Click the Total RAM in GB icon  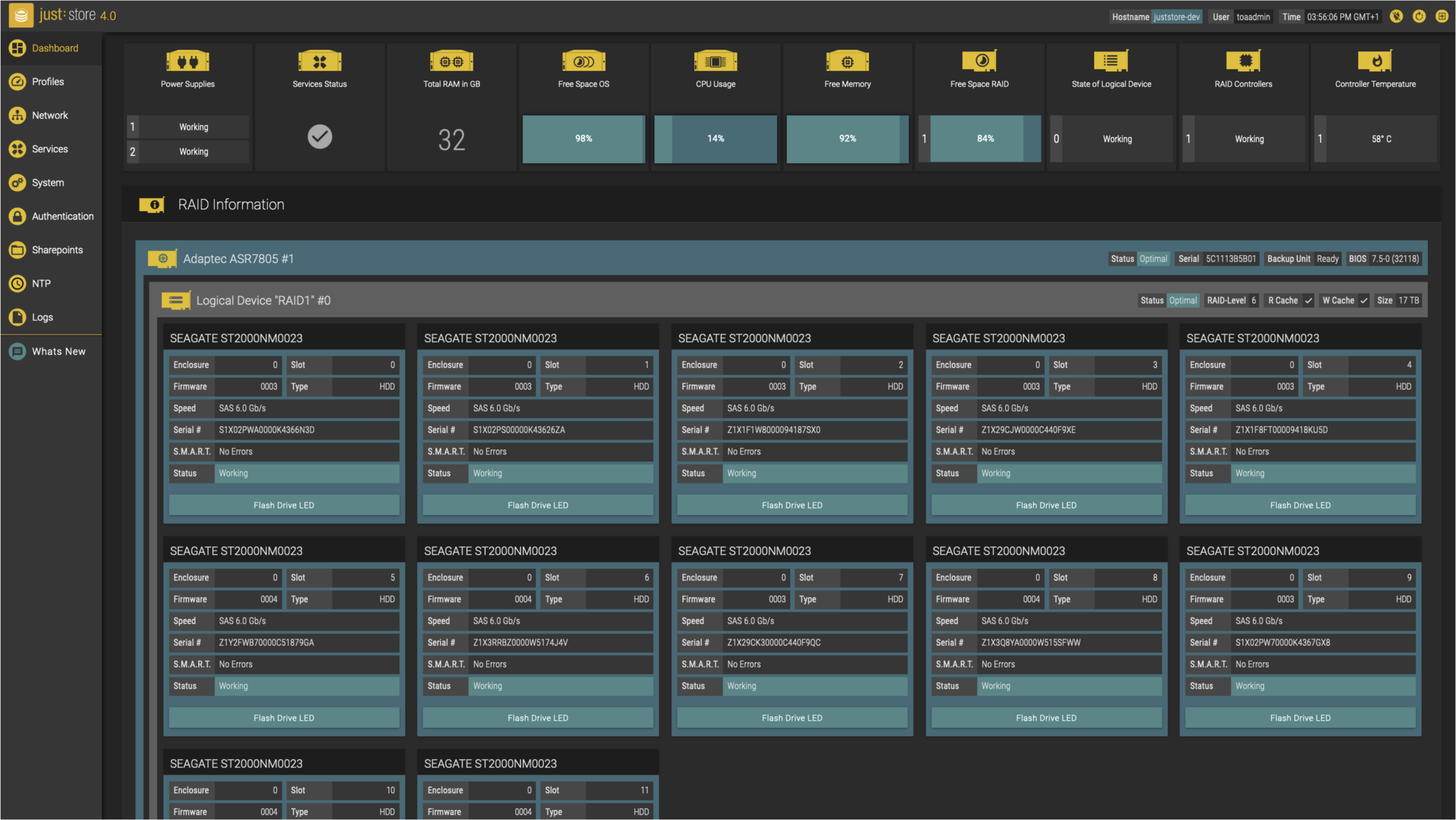[451, 61]
